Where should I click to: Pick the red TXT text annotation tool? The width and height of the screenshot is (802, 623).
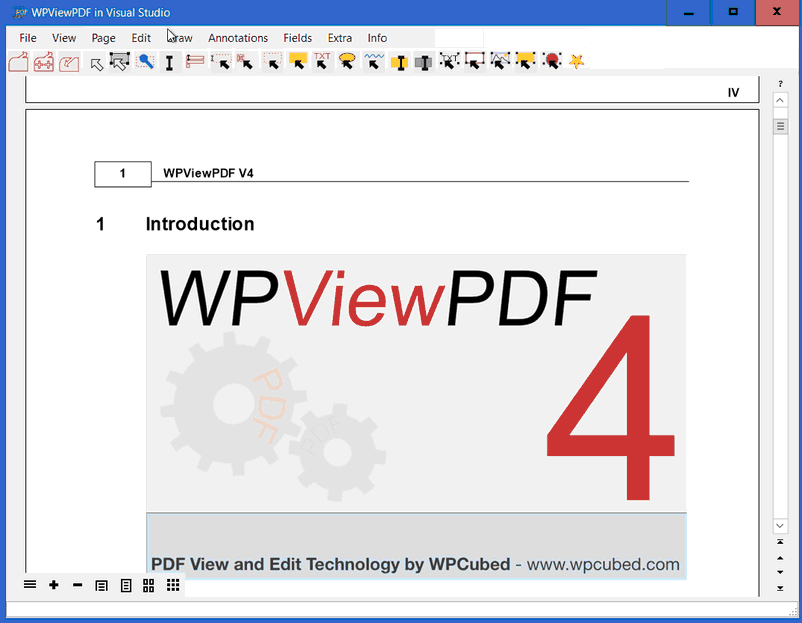pyautogui.click(x=322, y=61)
